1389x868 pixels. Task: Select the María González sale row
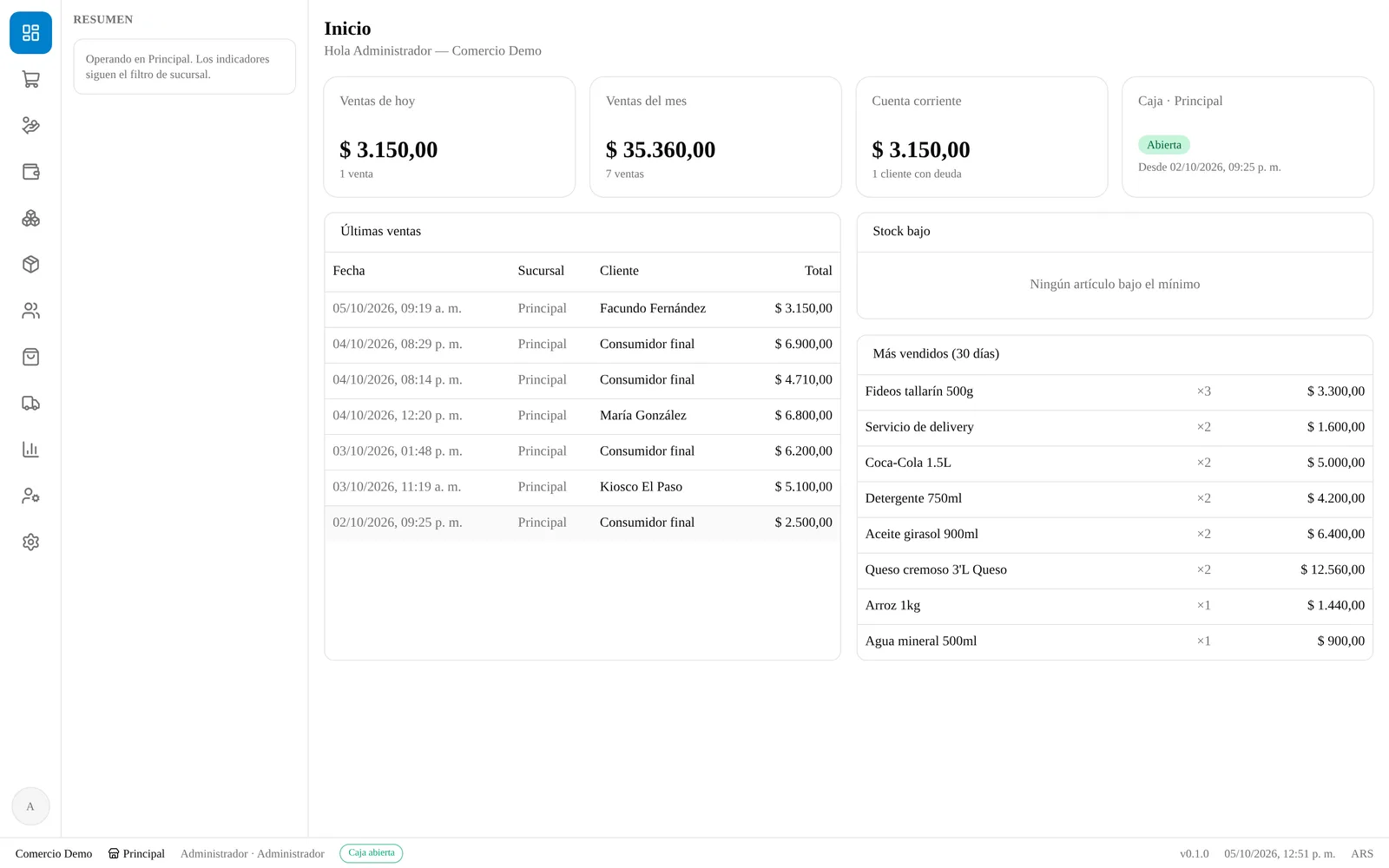(x=583, y=416)
